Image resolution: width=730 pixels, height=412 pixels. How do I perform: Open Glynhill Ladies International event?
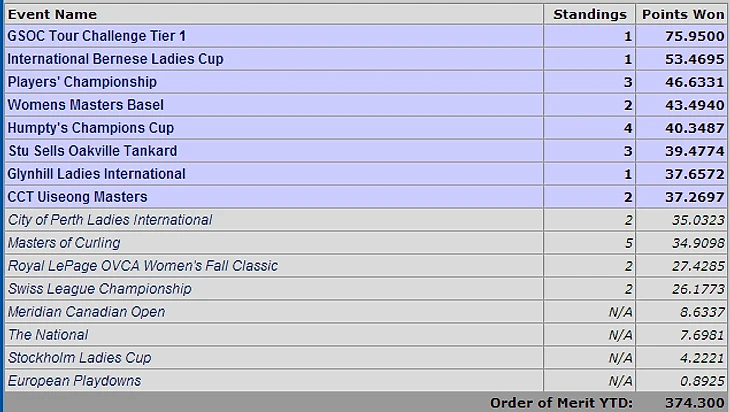pyautogui.click(x=96, y=174)
